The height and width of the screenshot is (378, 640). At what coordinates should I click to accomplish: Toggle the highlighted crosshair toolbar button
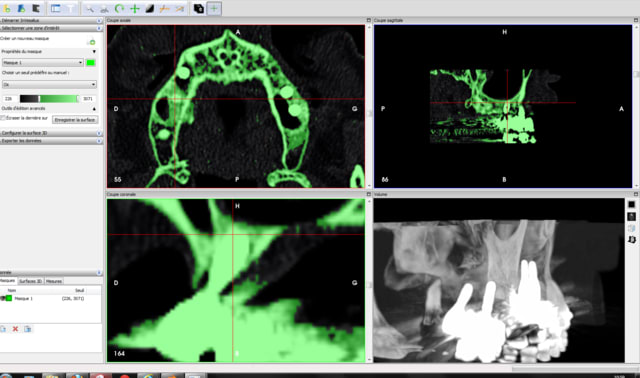point(214,9)
